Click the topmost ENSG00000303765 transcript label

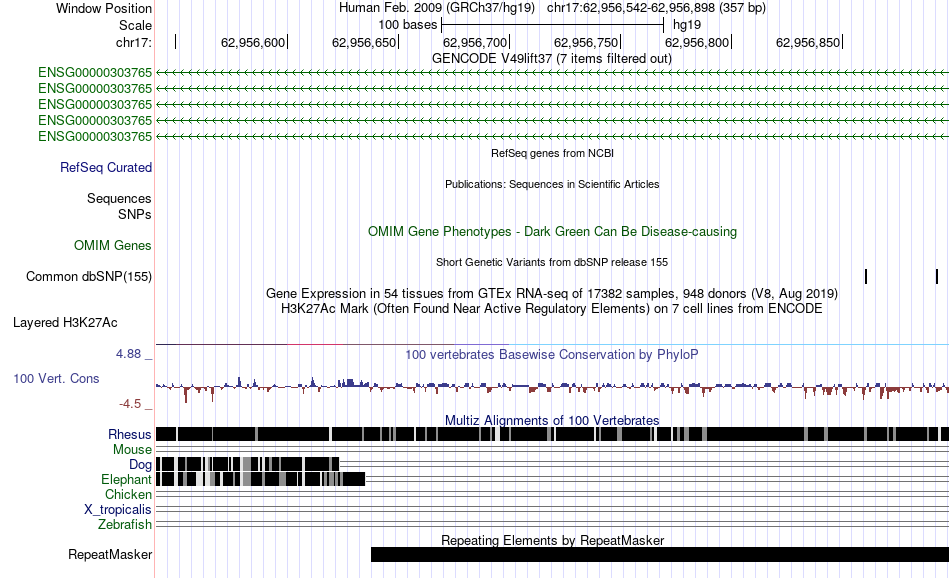[95, 73]
